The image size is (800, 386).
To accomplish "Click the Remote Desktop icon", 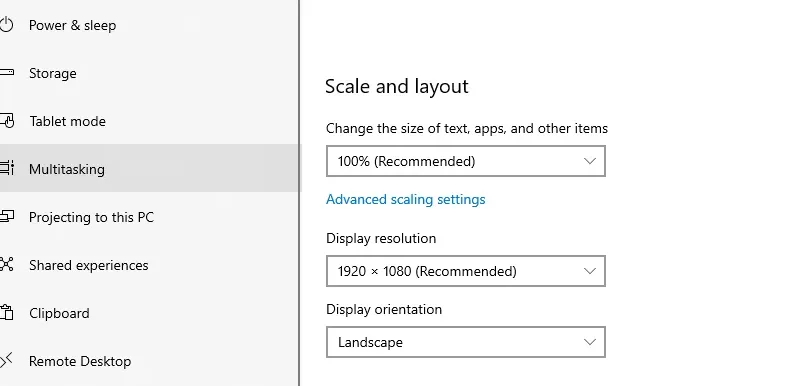I will pyautogui.click(x=6, y=361).
